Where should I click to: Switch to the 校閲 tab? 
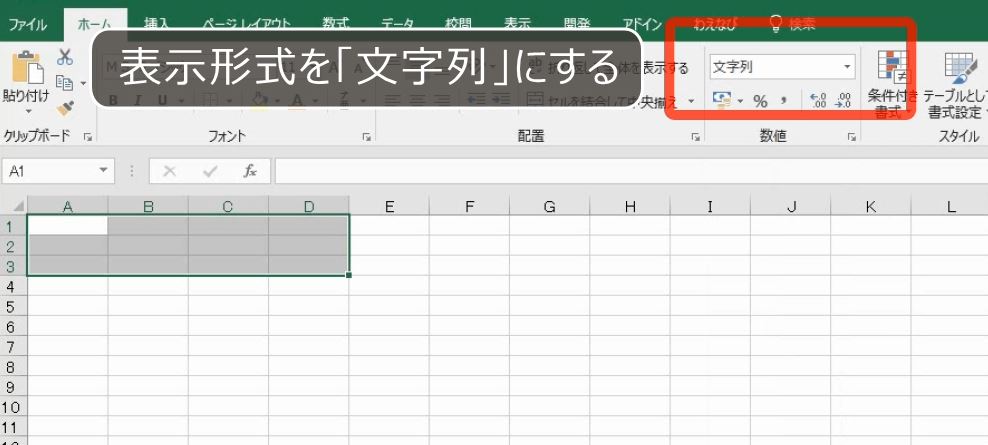pos(458,24)
